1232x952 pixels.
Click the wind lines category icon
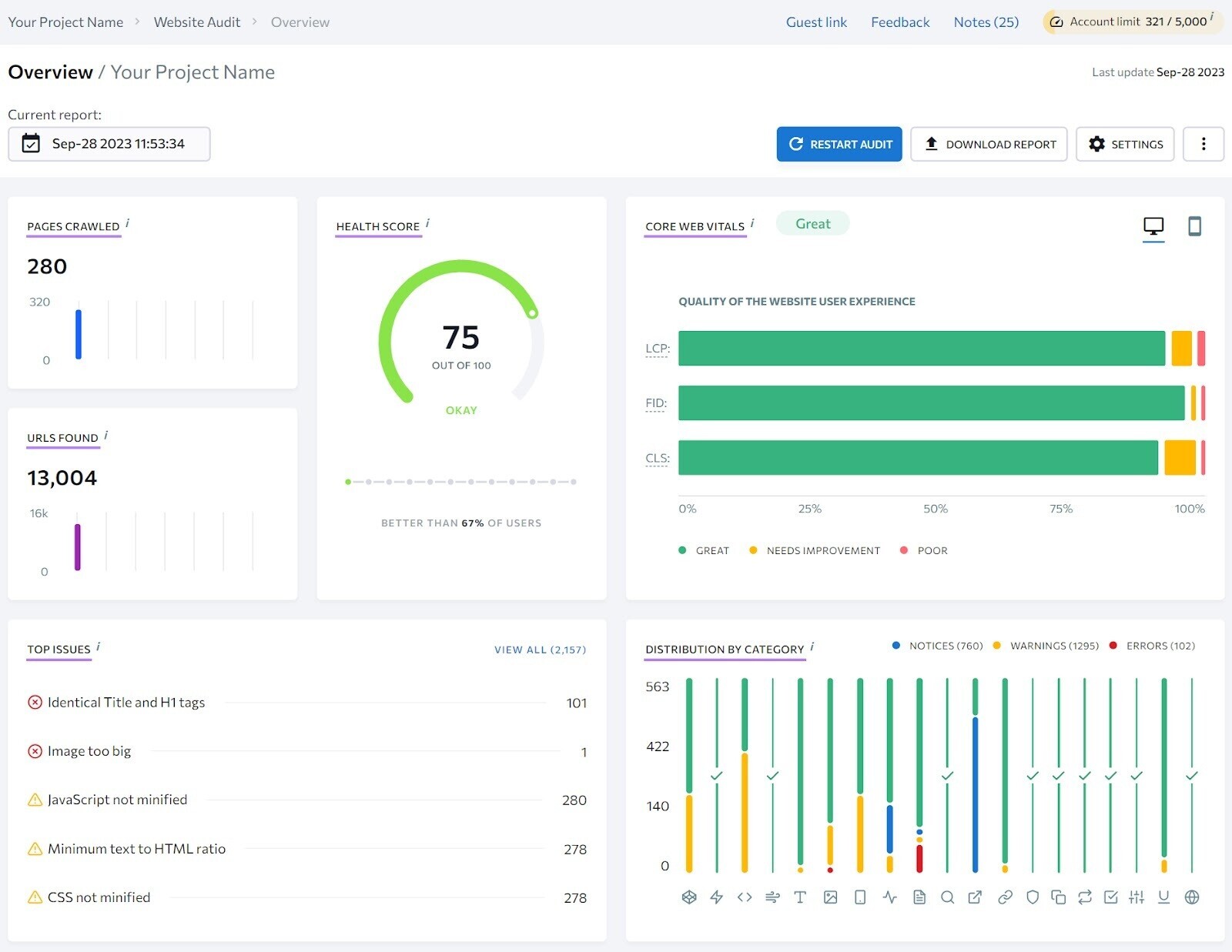coord(772,897)
